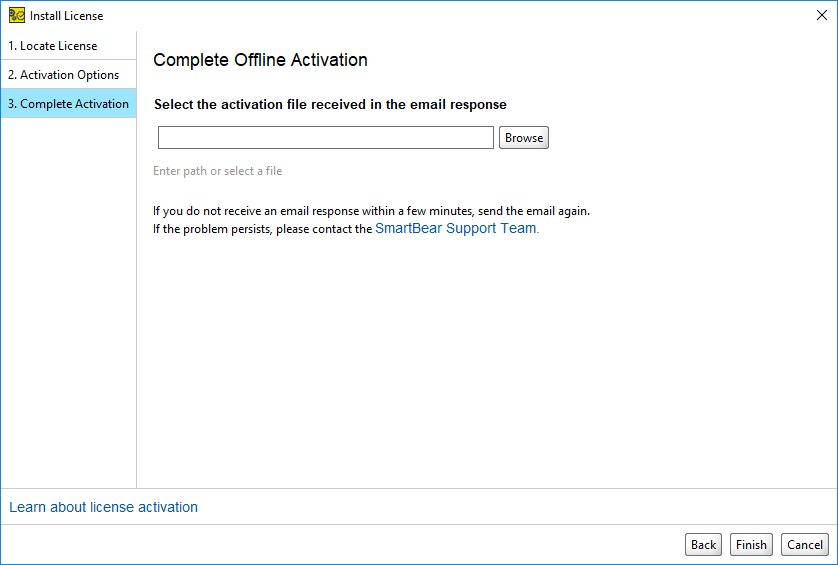Click the 'Install License' window title
This screenshot has height=565, width=838.
click(66, 16)
